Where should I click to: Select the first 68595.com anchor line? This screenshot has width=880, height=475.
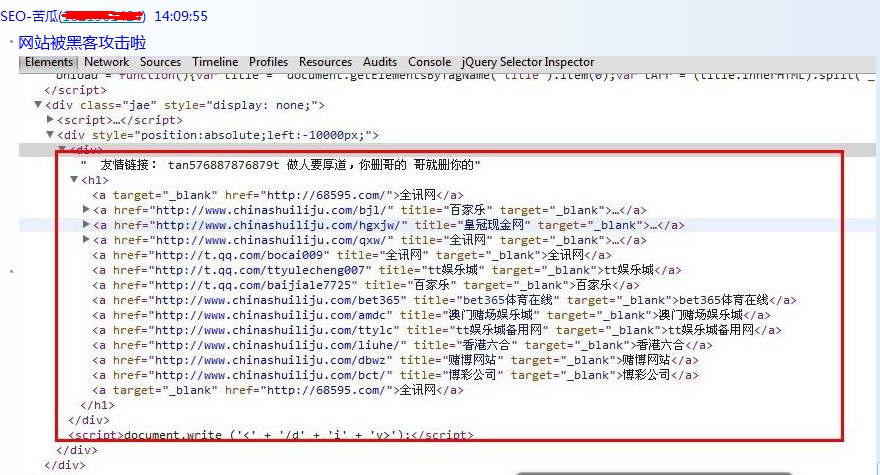point(278,195)
